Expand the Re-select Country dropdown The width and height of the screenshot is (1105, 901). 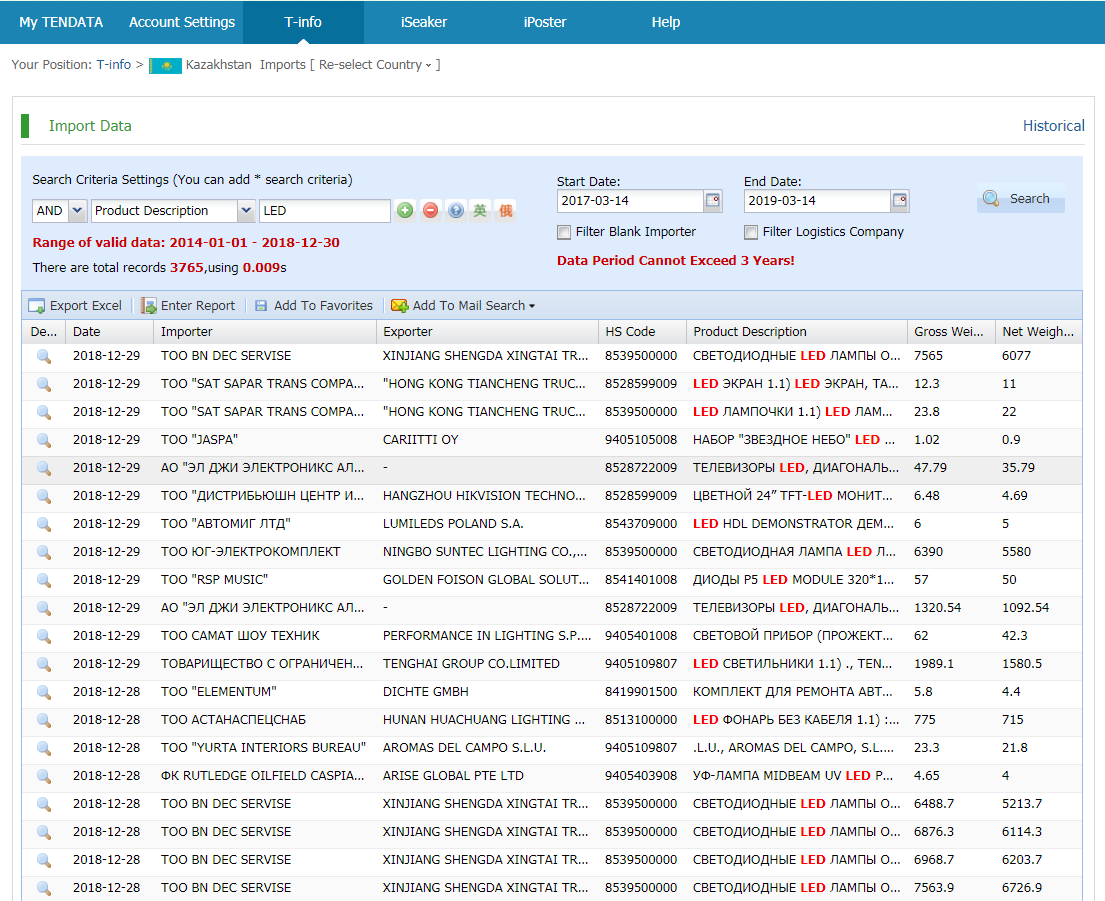(x=376, y=65)
